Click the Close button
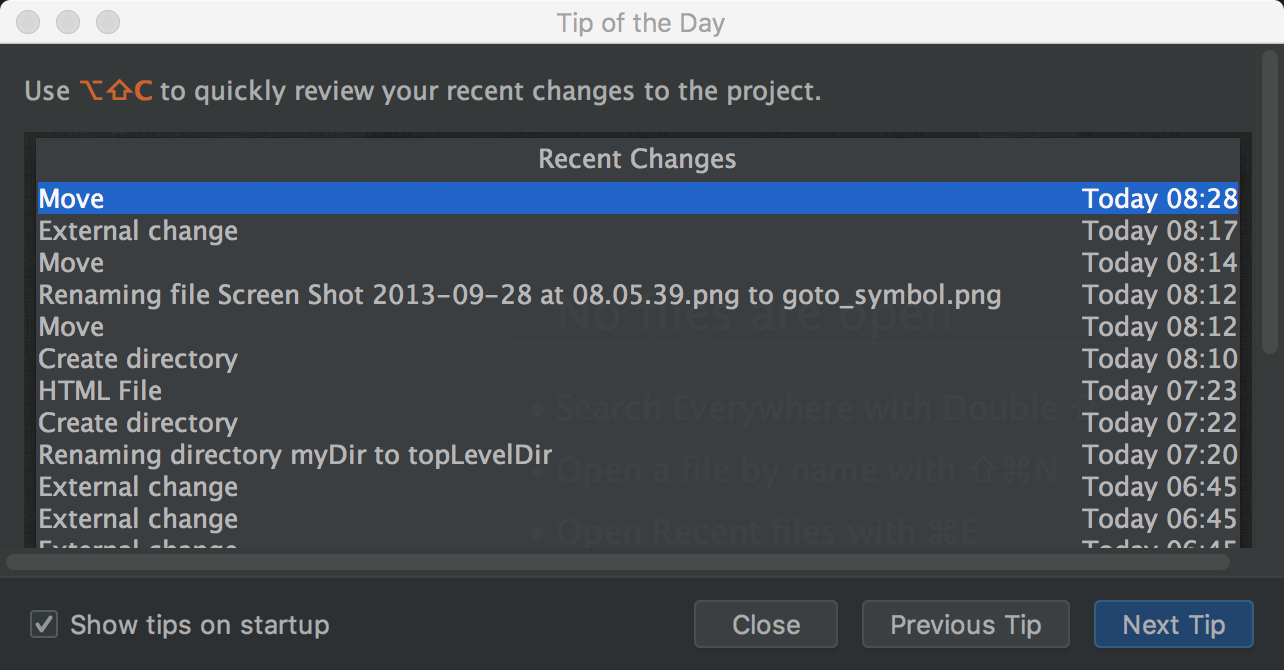 coord(765,625)
